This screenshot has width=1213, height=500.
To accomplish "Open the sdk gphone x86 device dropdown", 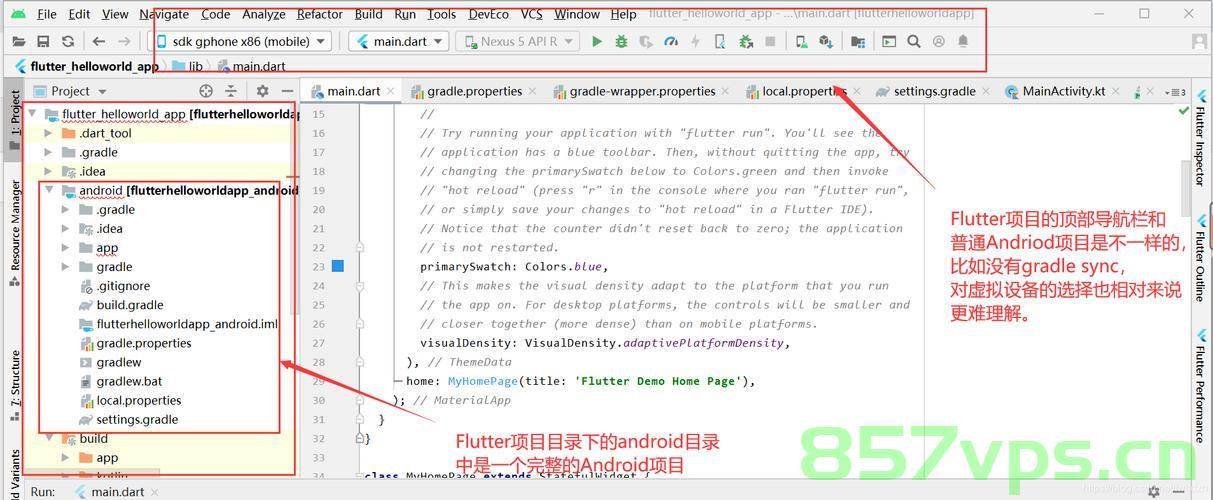I will point(240,41).
